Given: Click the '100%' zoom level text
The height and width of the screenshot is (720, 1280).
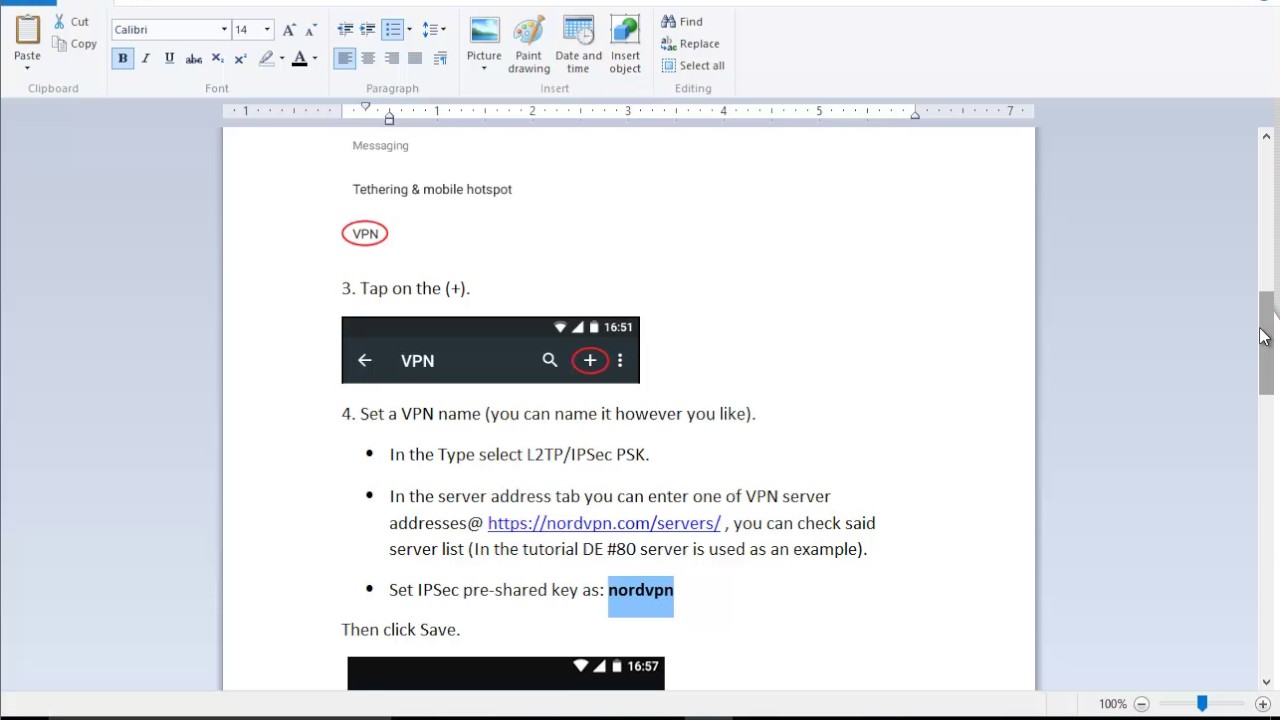Looking at the screenshot, I should tap(1112, 704).
